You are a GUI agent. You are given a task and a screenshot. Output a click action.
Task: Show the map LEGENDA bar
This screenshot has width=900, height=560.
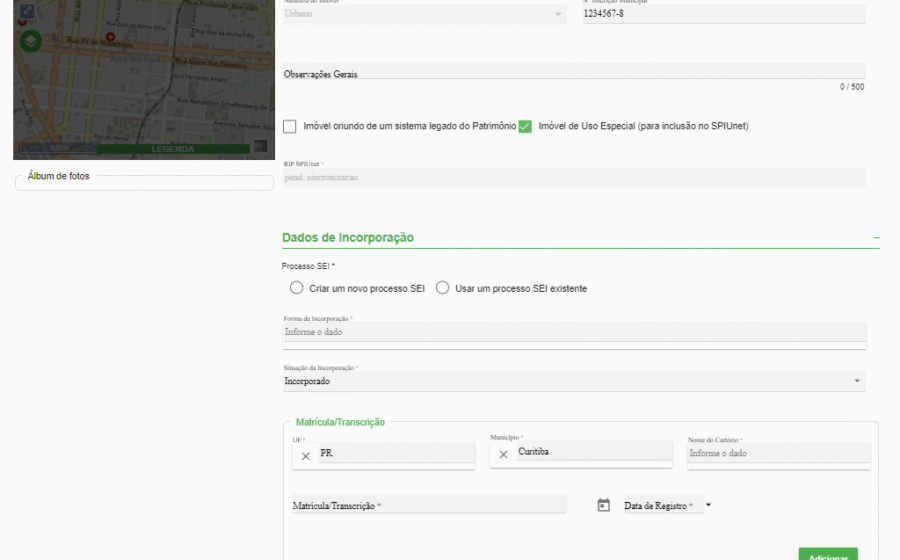point(173,149)
